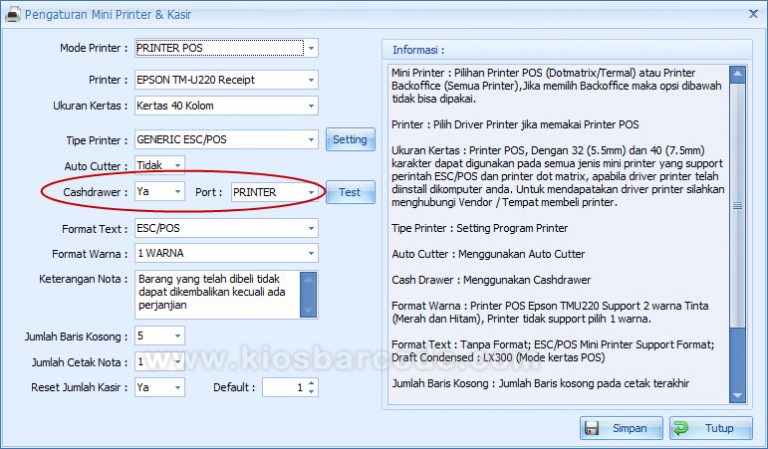This screenshot has width=768, height=449.
Task: Expand the Ukuran Kertas dropdown
Action: pyautogui.click(x=311, y=106)
